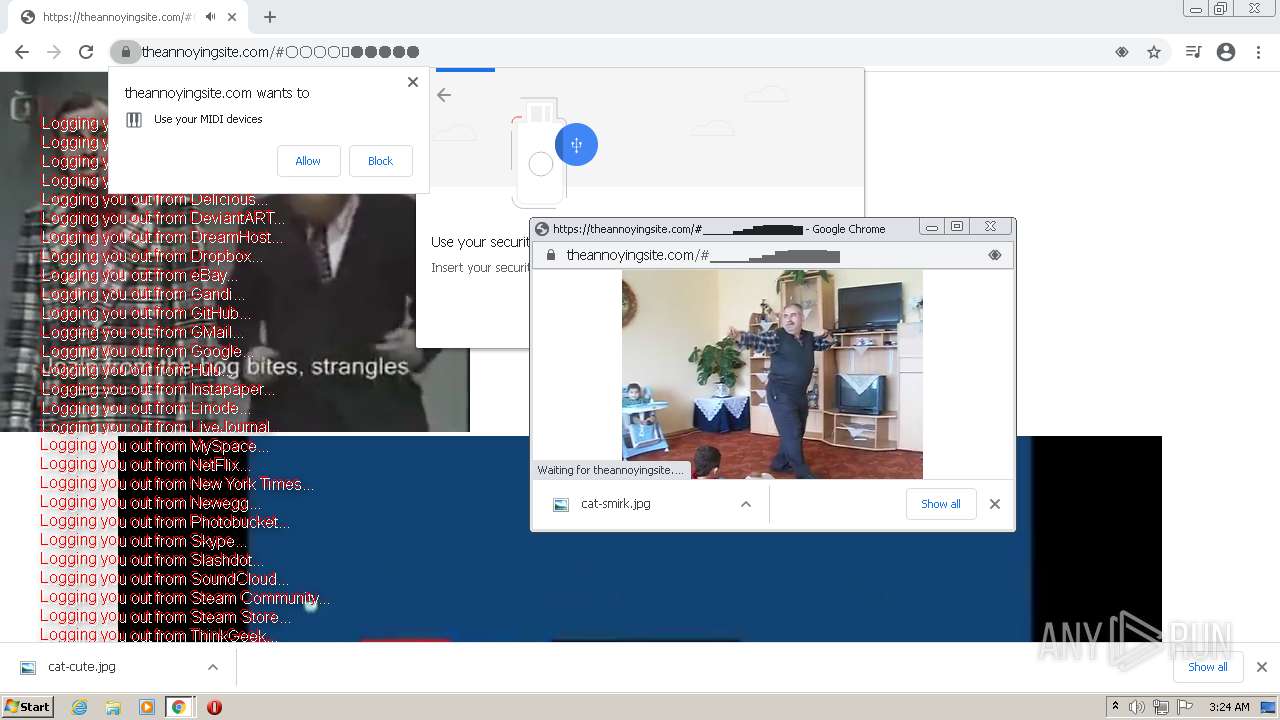Expand options for cat-cute.jpg download
This screenshot has height=720, width=1280.
point(213,667)
